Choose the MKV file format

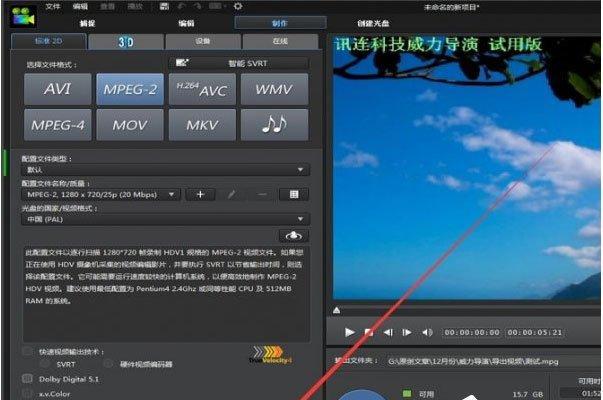pos(202,125)
